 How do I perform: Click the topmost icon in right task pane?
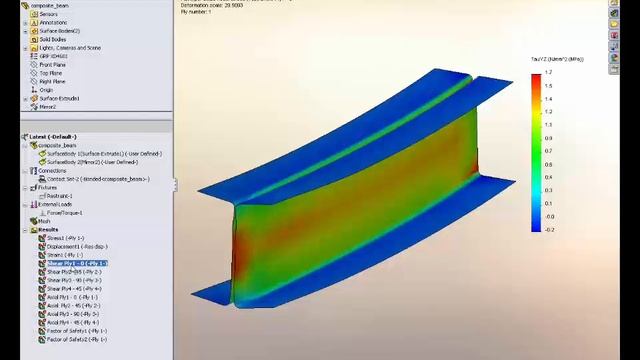click(x=614, y=2)
